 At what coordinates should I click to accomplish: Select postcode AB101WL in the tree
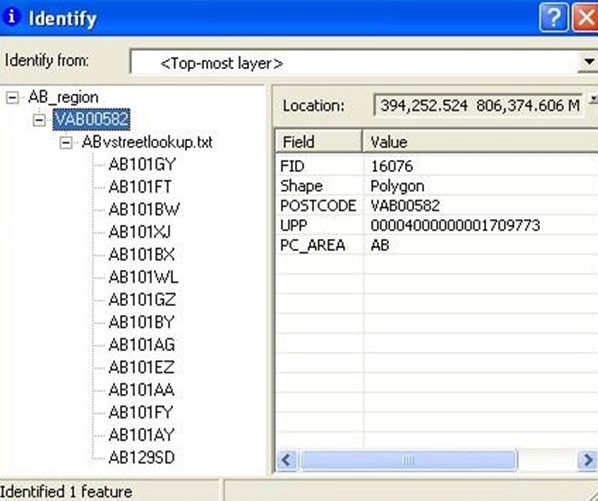tap(143, 277)
